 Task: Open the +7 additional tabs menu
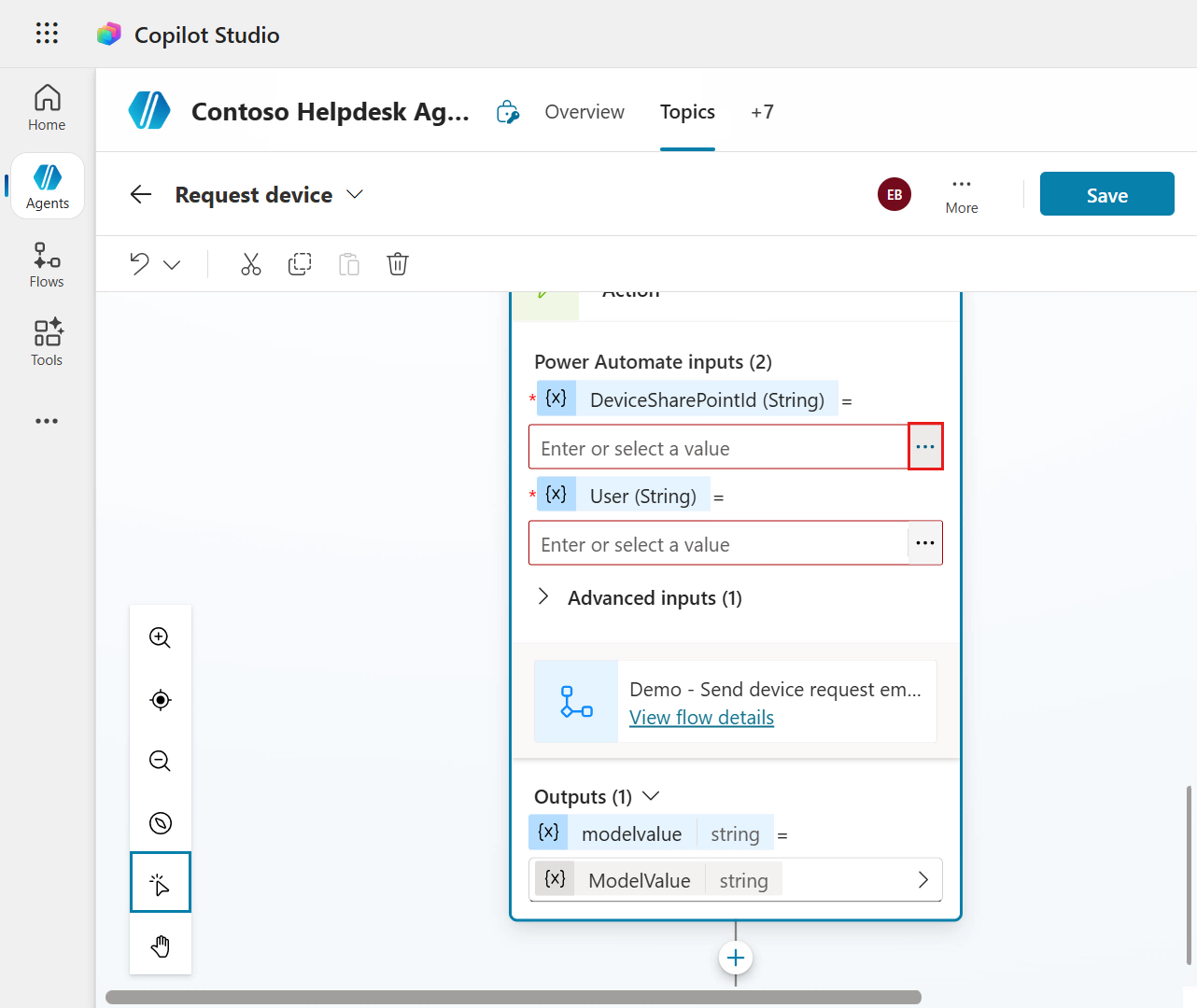(762, 112)
